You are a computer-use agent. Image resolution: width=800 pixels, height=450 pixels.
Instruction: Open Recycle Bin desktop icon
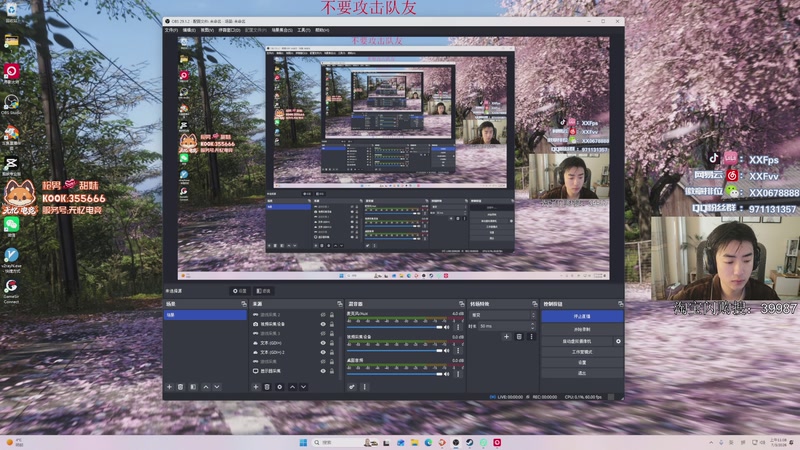click(x=11, y=11)
